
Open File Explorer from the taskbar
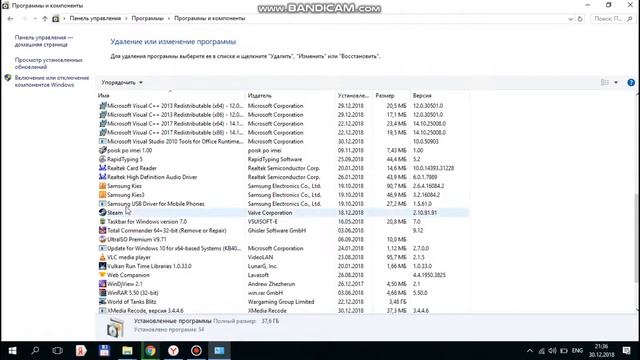(127, 351)
